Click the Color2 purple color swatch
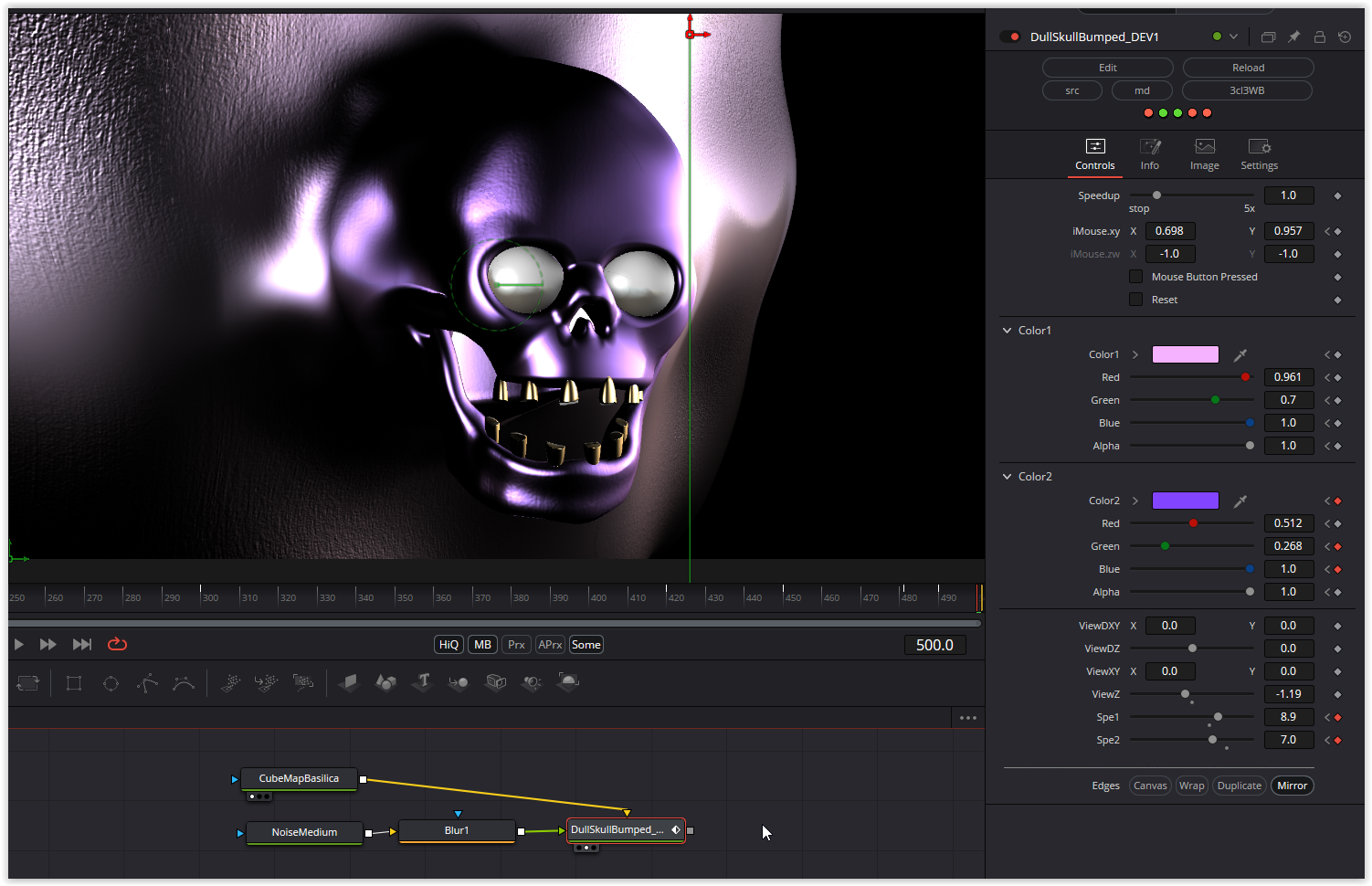1372x886 pixels. coord(1186,501)
